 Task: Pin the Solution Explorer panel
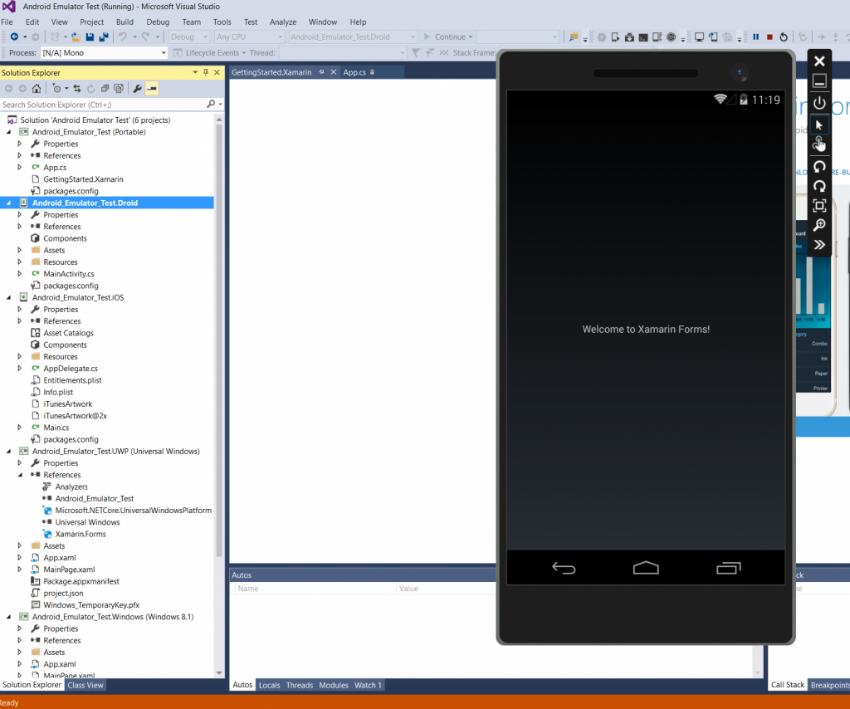tap(205, 71)
